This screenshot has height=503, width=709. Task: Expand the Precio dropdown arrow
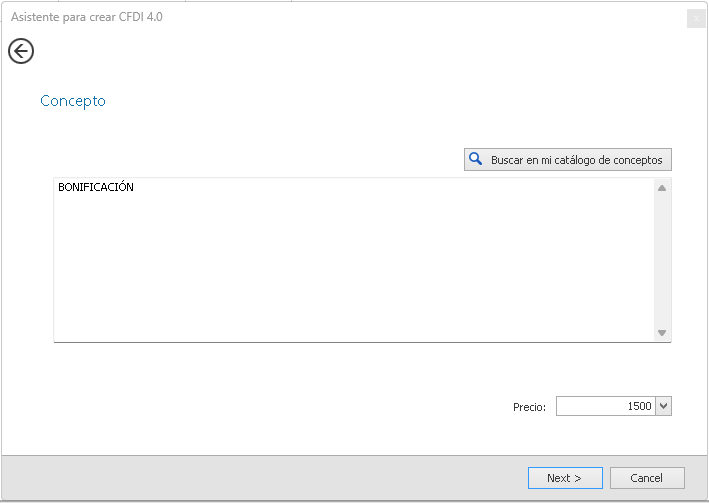665,406
